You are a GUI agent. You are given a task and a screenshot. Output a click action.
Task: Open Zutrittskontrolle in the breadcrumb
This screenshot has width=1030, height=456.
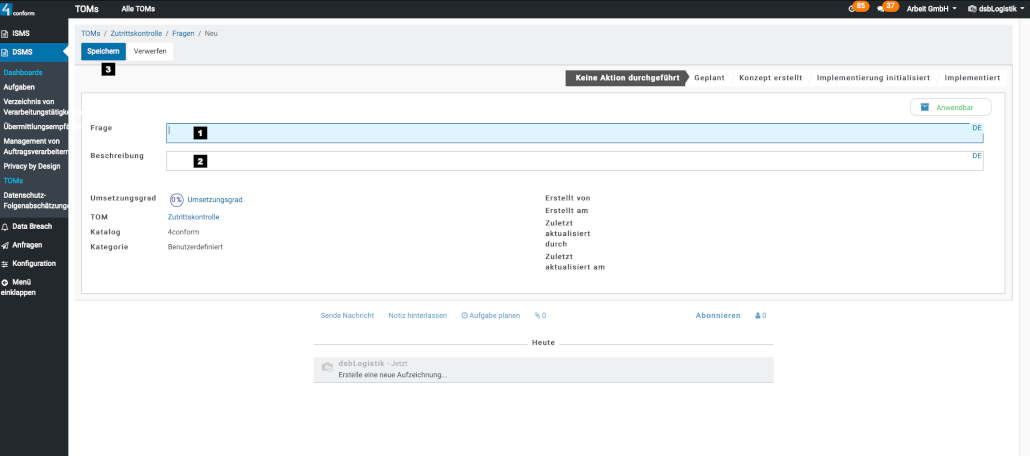[136, 33]
